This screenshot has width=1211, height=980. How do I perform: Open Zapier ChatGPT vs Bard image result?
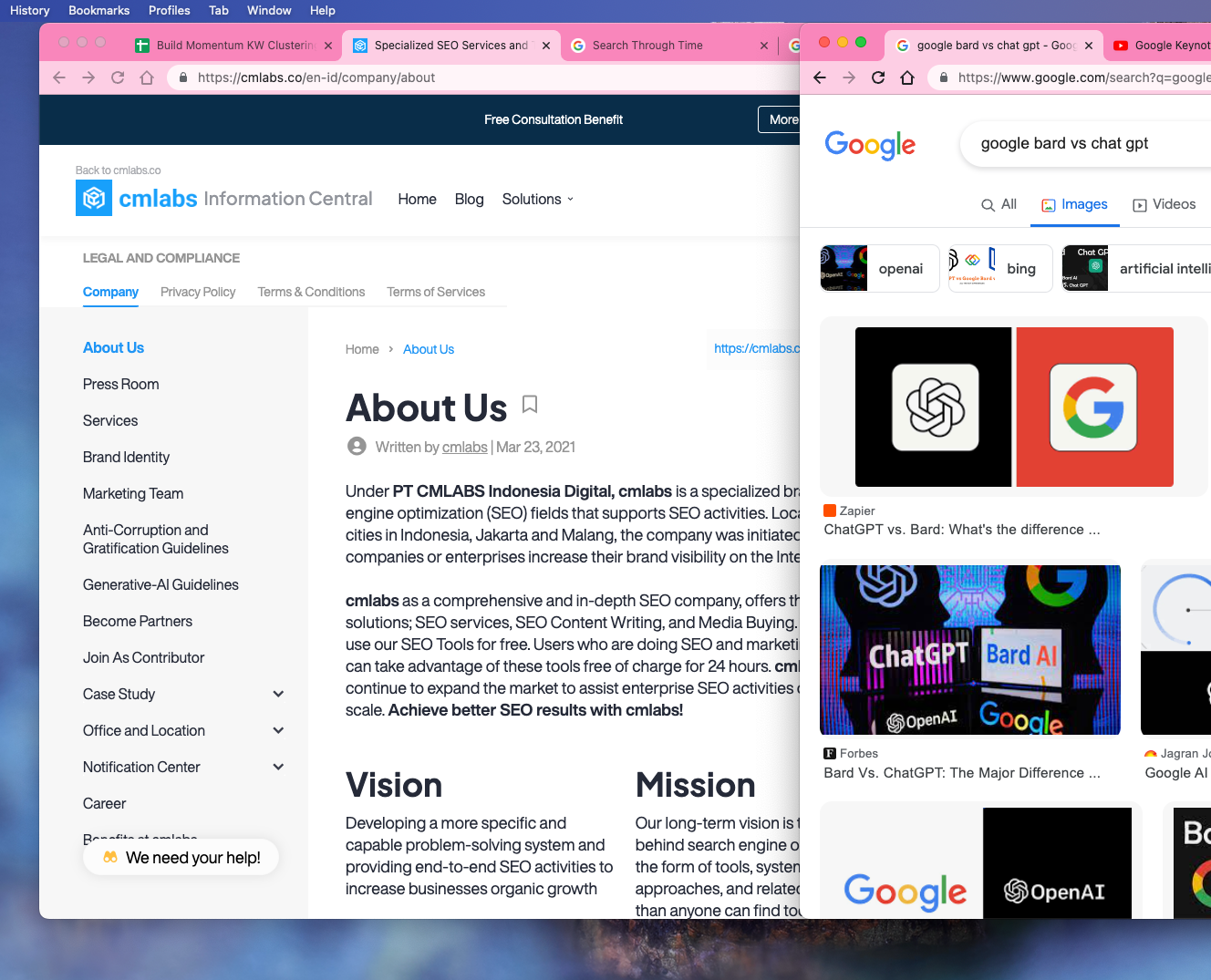point(1014,407)
